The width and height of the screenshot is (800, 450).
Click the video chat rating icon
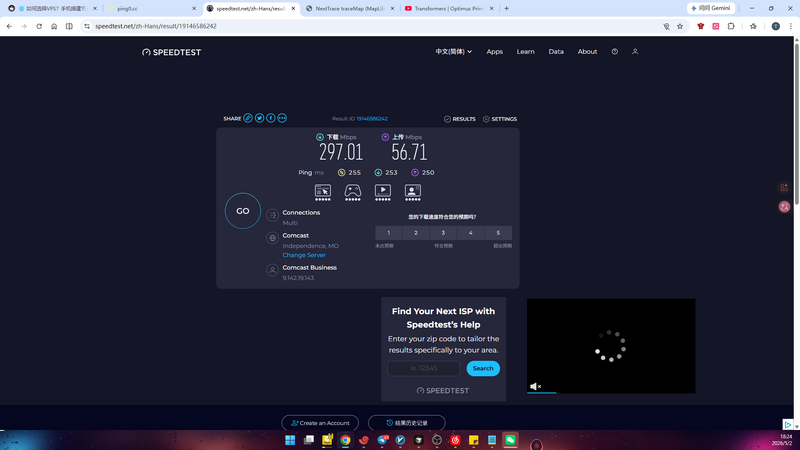point(413,191)
